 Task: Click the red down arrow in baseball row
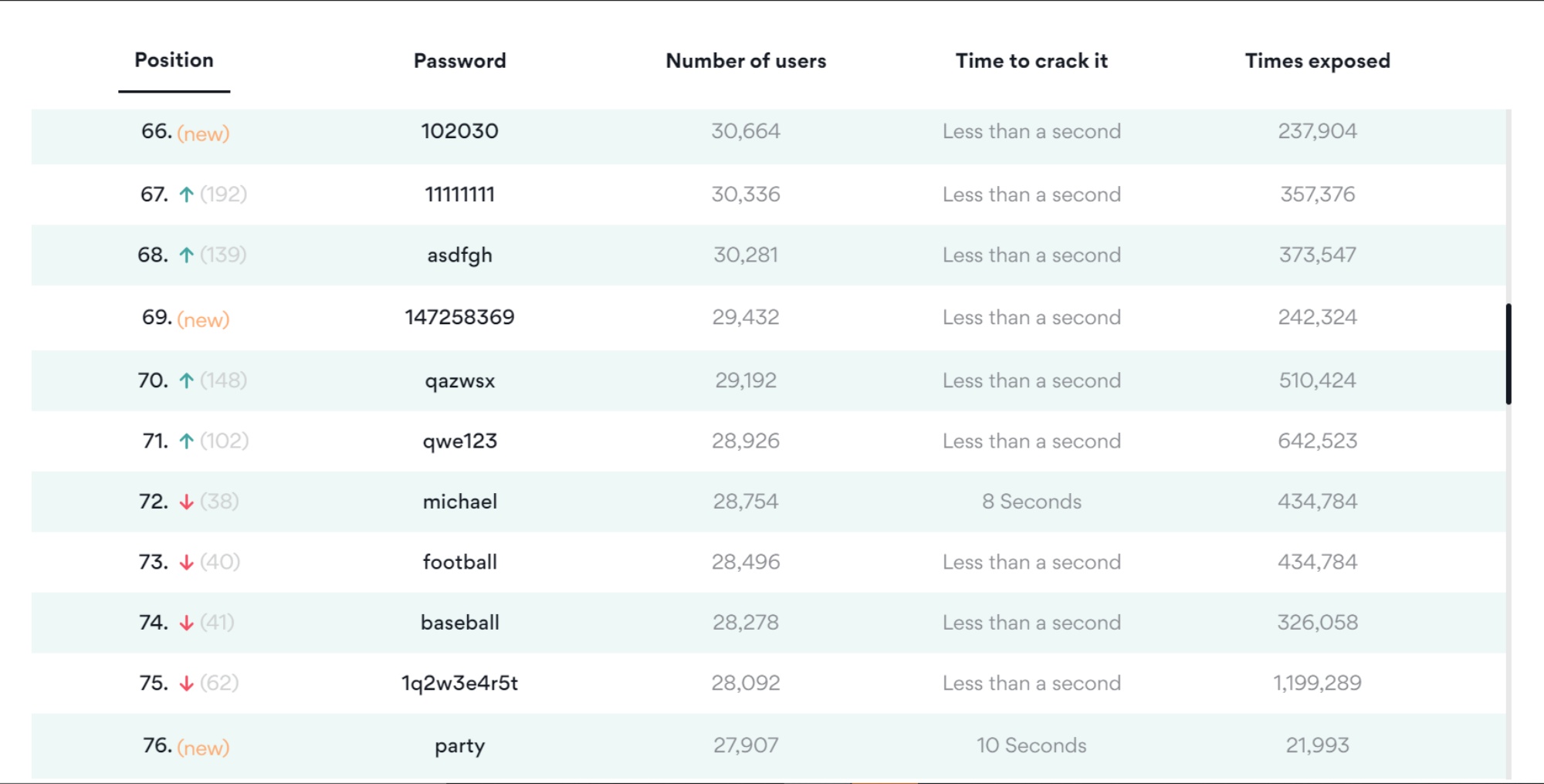click(x=186, y=623)
